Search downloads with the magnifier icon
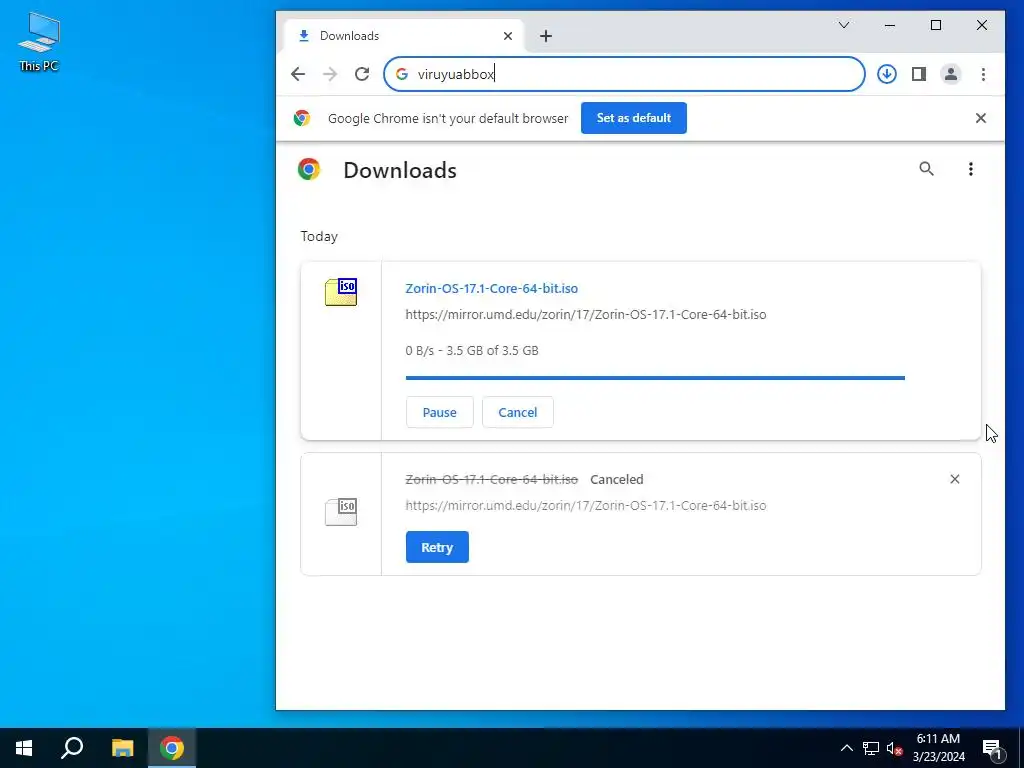 926,169
